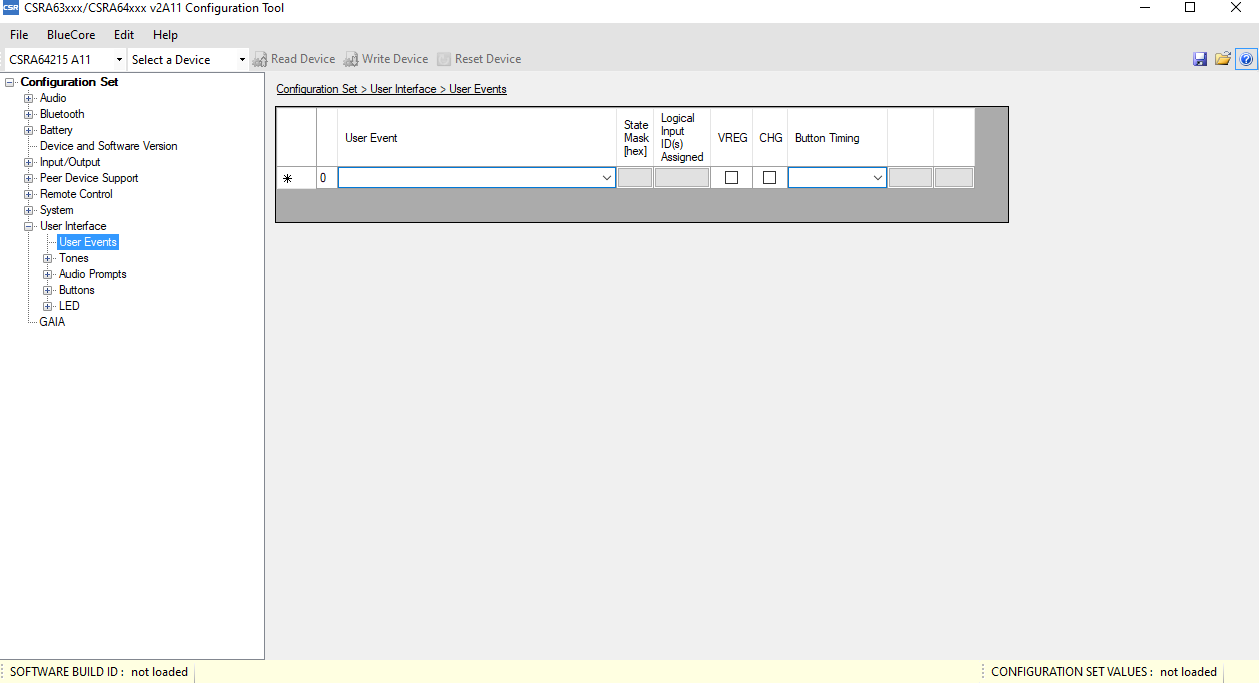Click the Read Device toolbar icon
The height and width of the screenshot is (683, 1259).
(x=261, y=59)
